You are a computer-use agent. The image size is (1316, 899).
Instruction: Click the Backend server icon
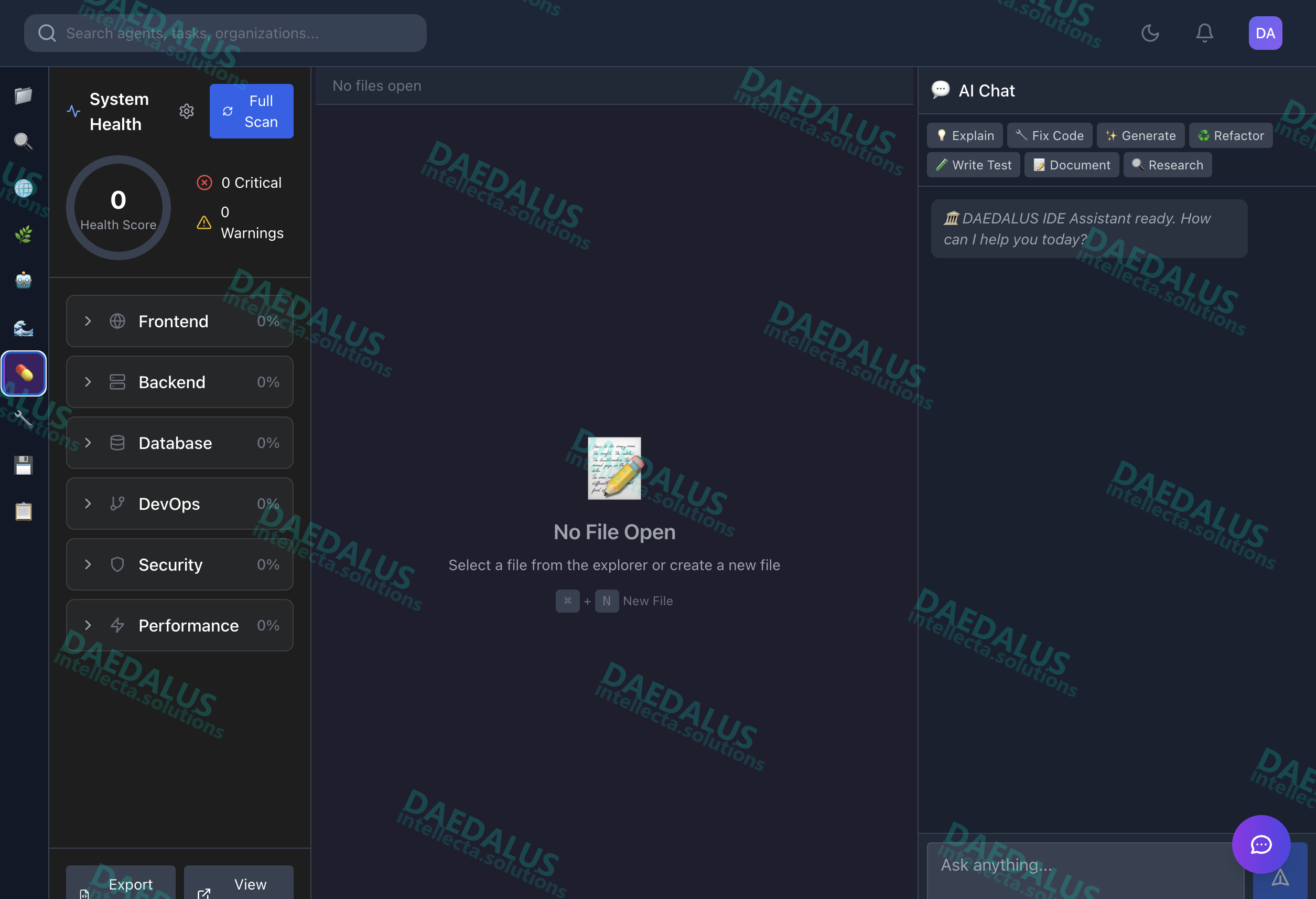click(117, 382)
